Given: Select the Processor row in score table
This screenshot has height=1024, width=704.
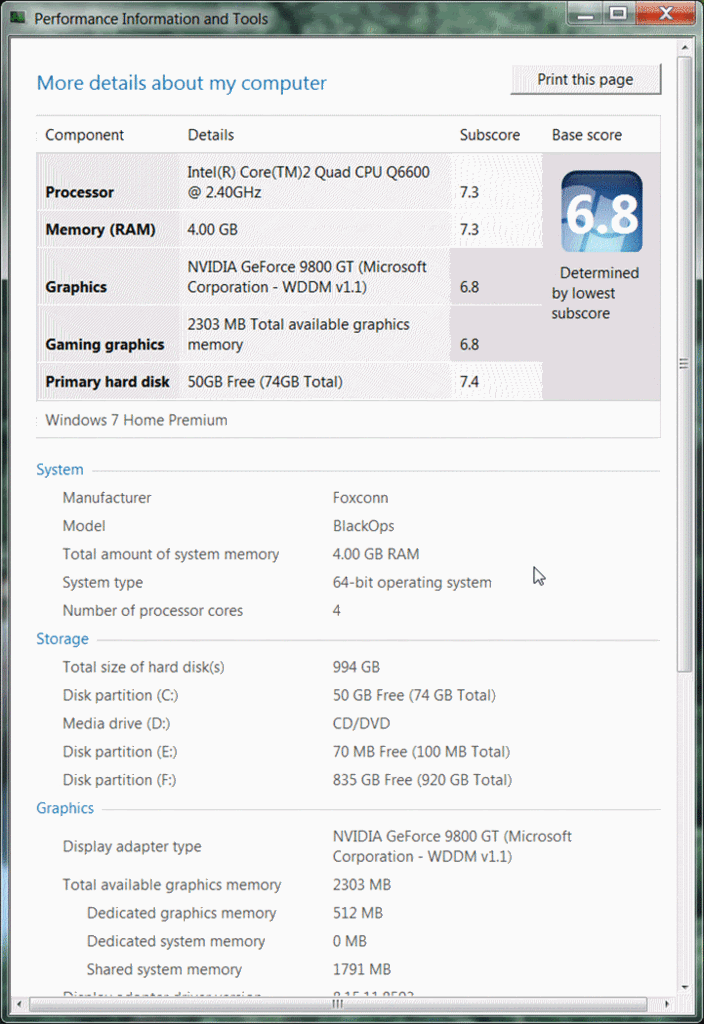Looking at the screenshot, I should click(x=80, y=192).
